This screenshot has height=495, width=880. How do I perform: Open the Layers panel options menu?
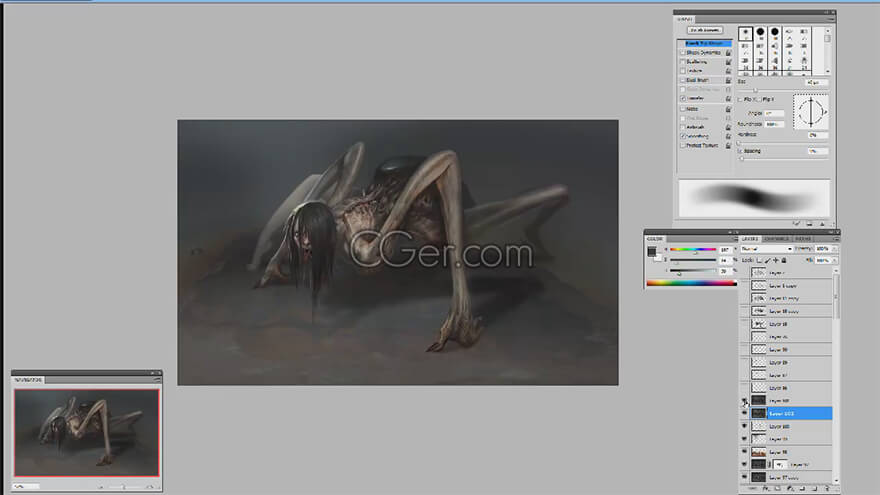[836, 239]
